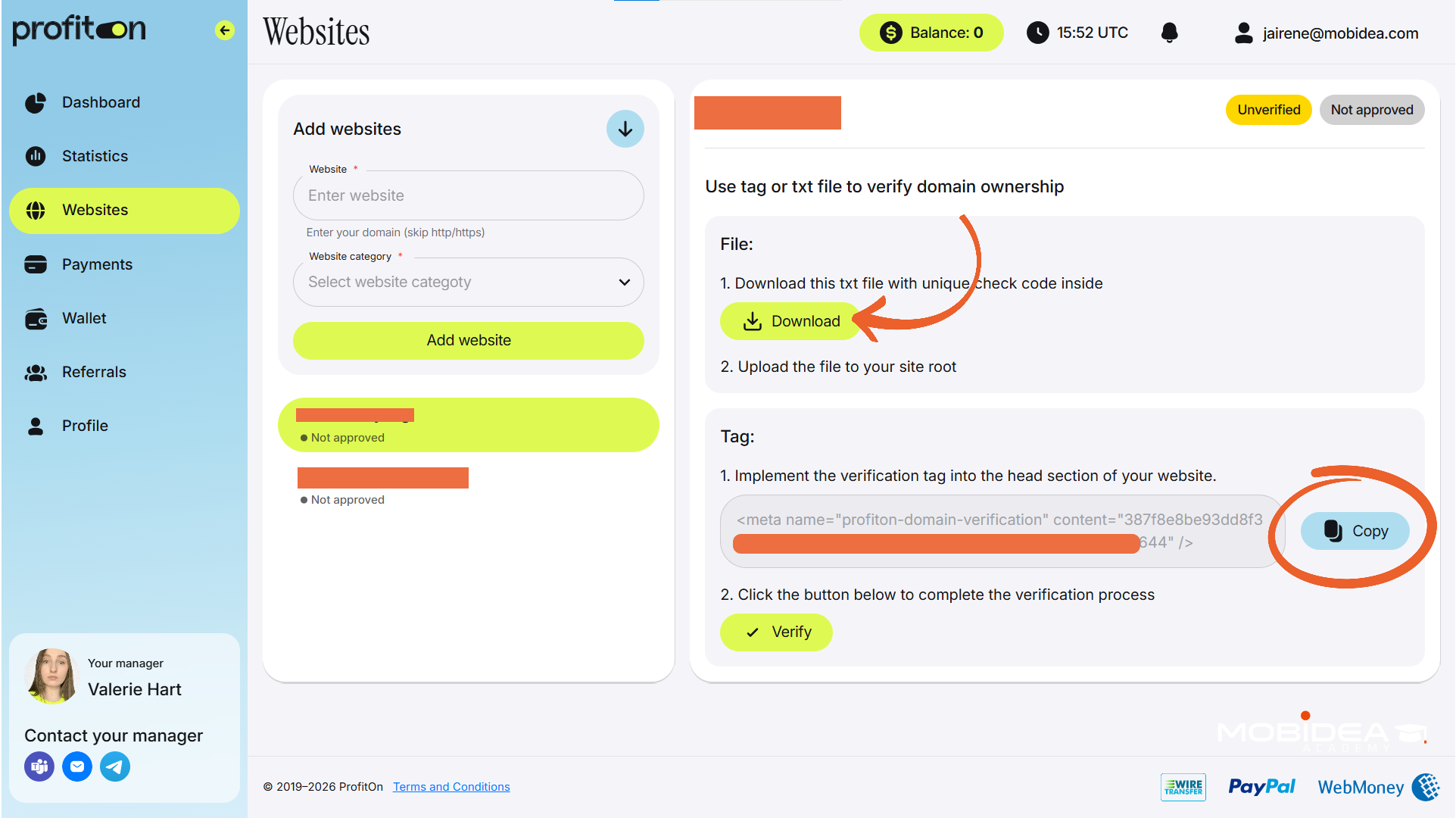Open the Payments section

click(97, 264)
